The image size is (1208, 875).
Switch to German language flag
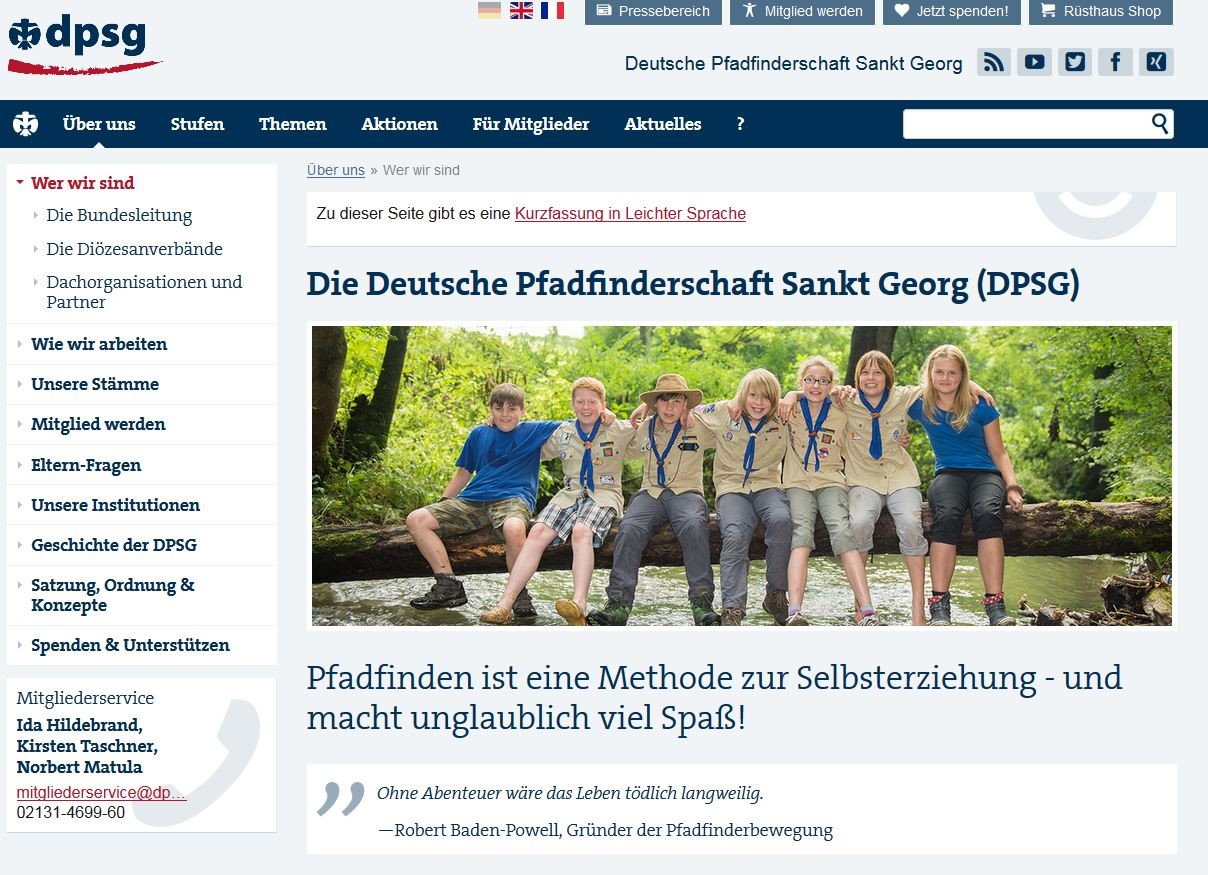tap(489, 11)
